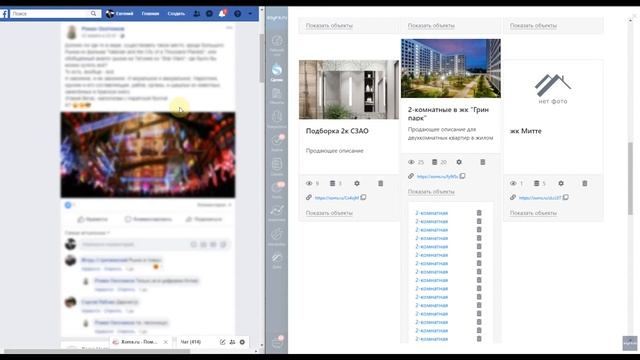Click create group icon in chat bar
The height and width of the screenshot is (360, 640).
[232, 342]
